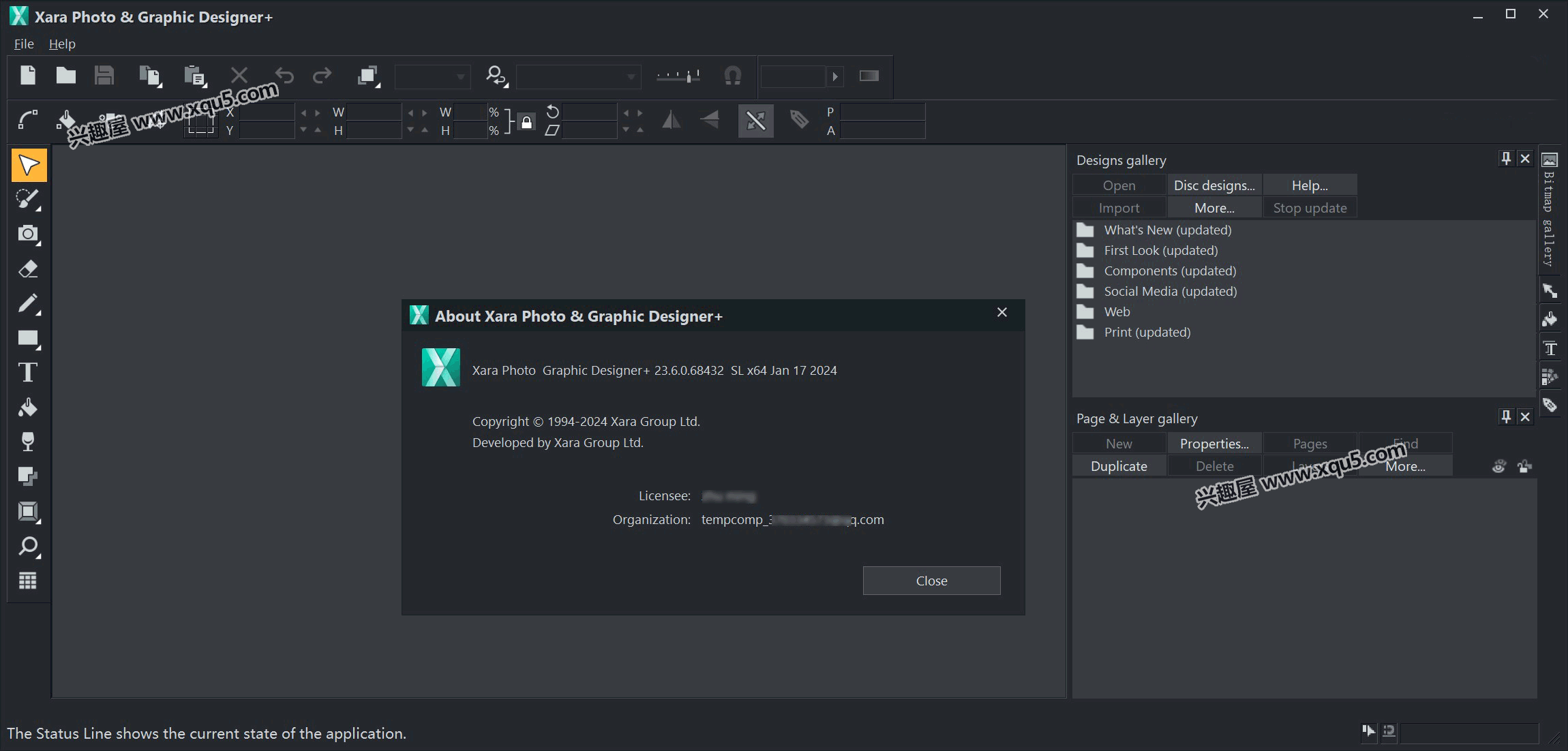This screenshot has width=1568, height=751.
Task: Toggle all layers lock padlock icon
Action: [x=1524, y=466]
